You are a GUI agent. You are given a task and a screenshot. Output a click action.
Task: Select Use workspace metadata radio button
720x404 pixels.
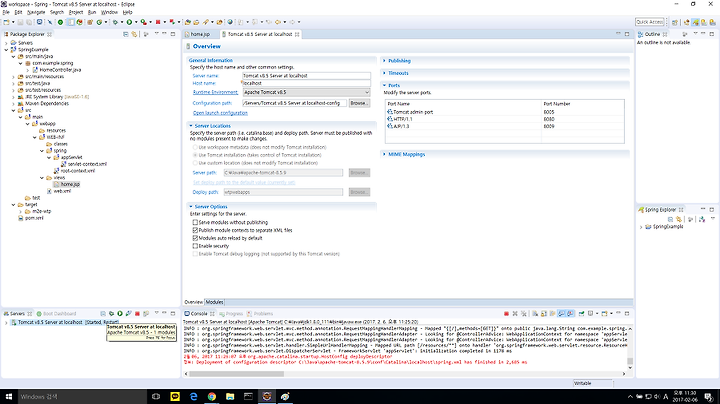(195, 147)
